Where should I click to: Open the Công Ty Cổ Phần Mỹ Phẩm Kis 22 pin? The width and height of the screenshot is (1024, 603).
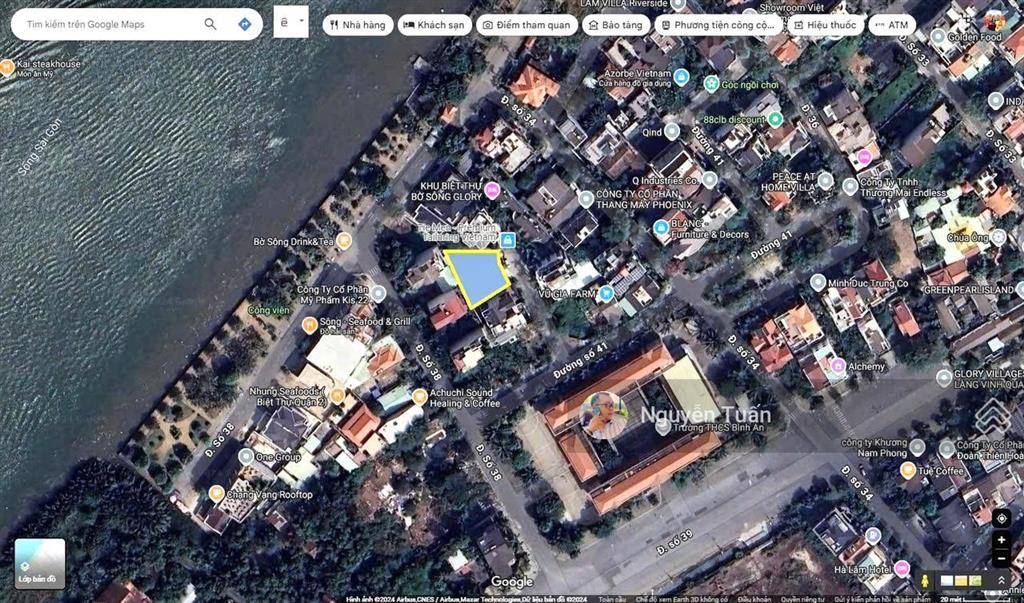pyautogui.click(x=379, y=293)
